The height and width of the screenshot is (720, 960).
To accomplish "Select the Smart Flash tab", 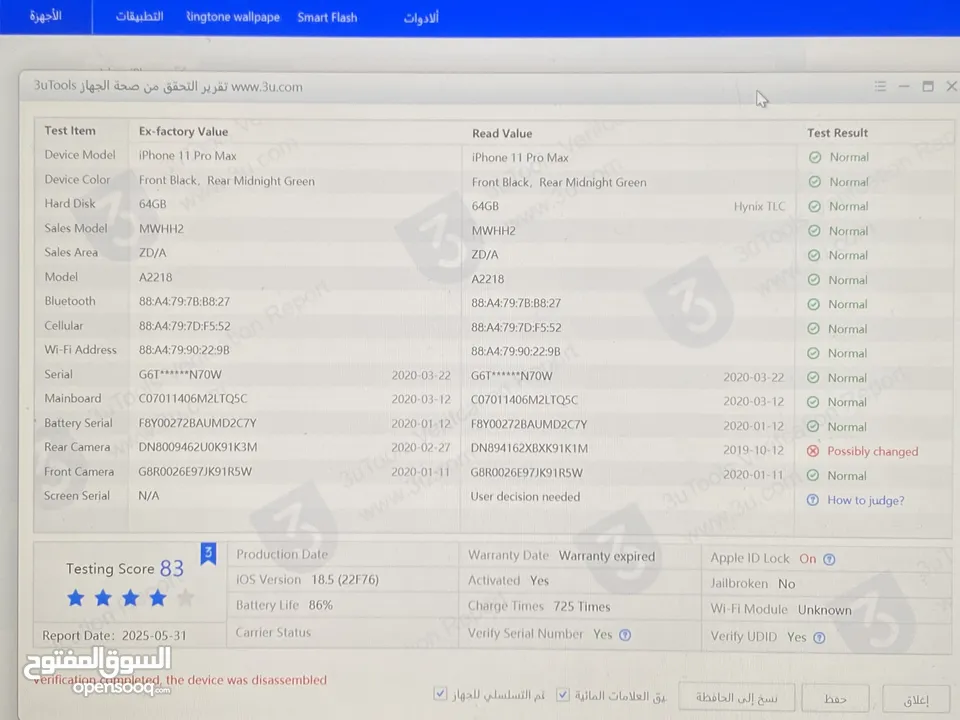I will click(x=327, y=17).
